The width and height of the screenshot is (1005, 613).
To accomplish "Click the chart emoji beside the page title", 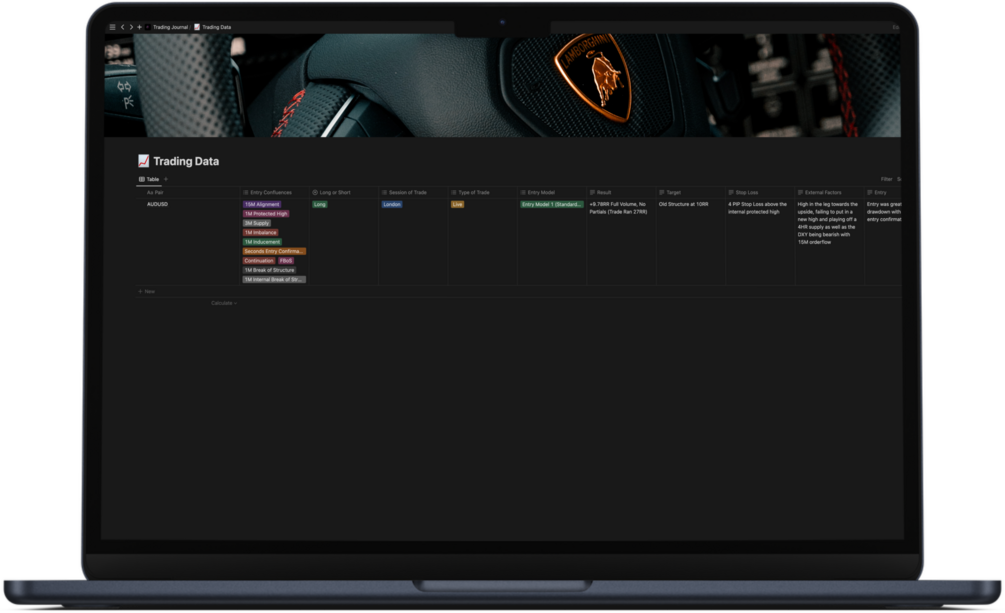I will coord(144,161).
